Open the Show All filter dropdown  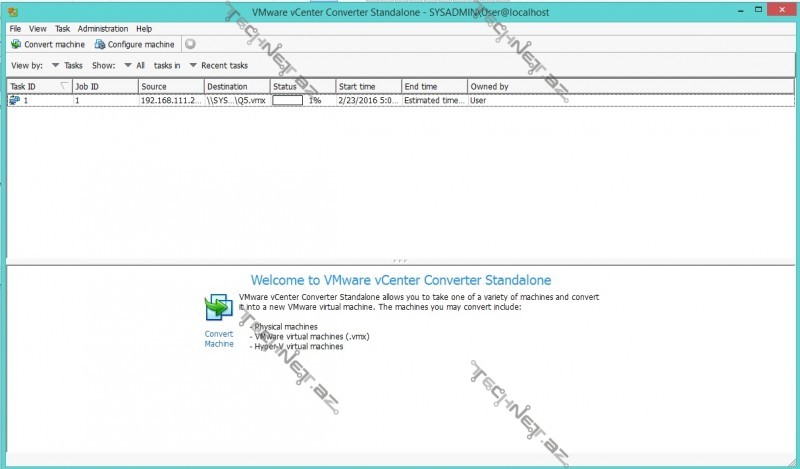click(x=134, y=65)
